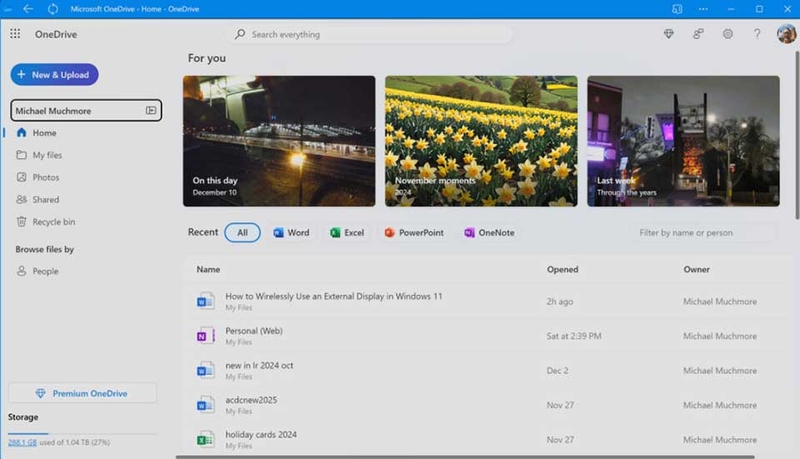Go to Home in sidebar
This screenshot has height=459, width=800.
pyautogui.click(x=44, y=133)
